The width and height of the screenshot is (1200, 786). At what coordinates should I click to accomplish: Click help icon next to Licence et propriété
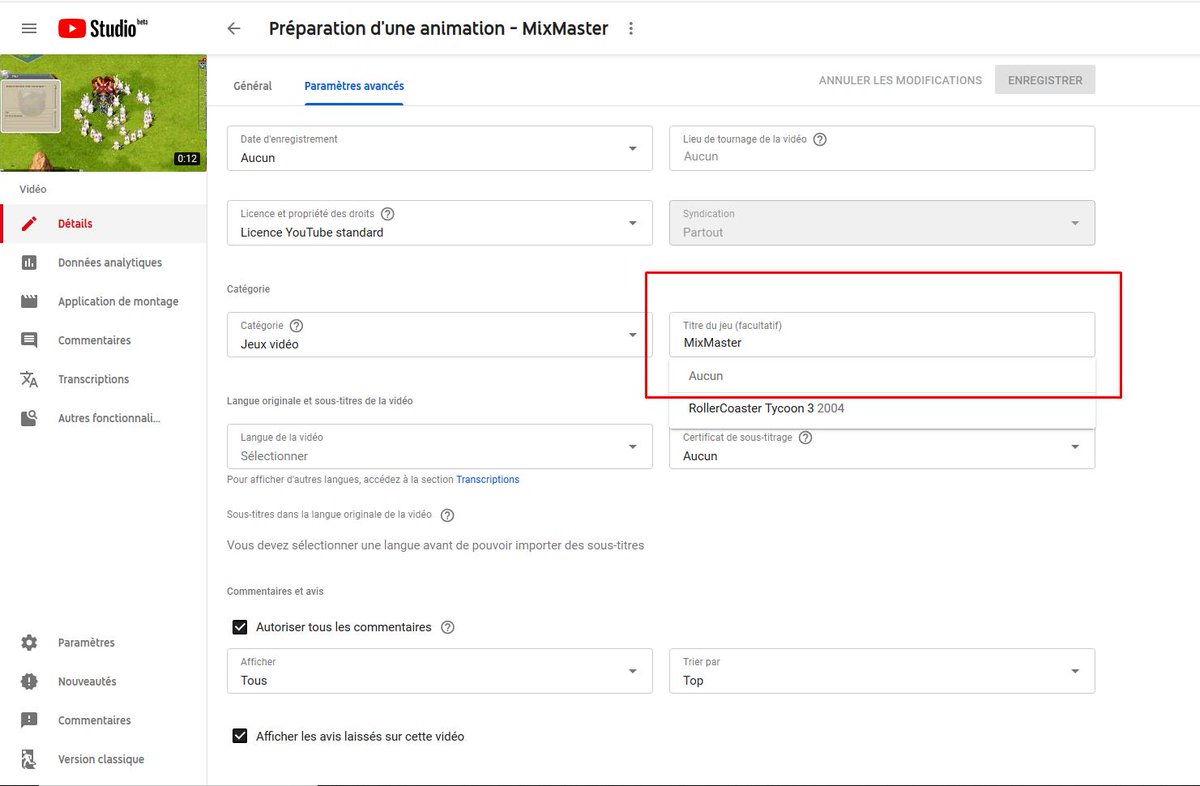pos(388,214)
